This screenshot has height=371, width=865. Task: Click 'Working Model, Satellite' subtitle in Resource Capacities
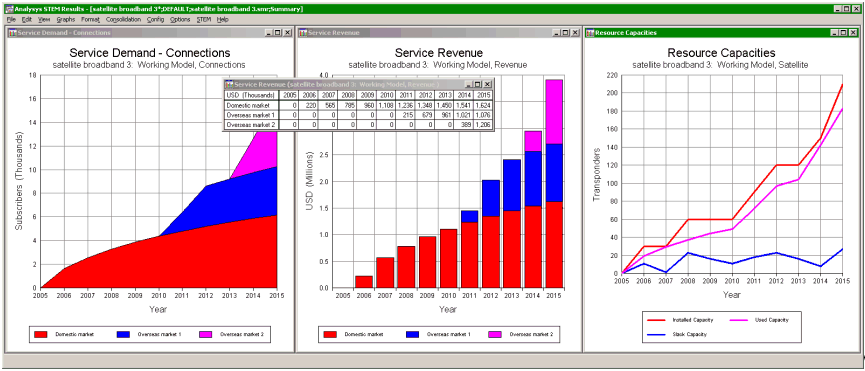pos(762,64)
